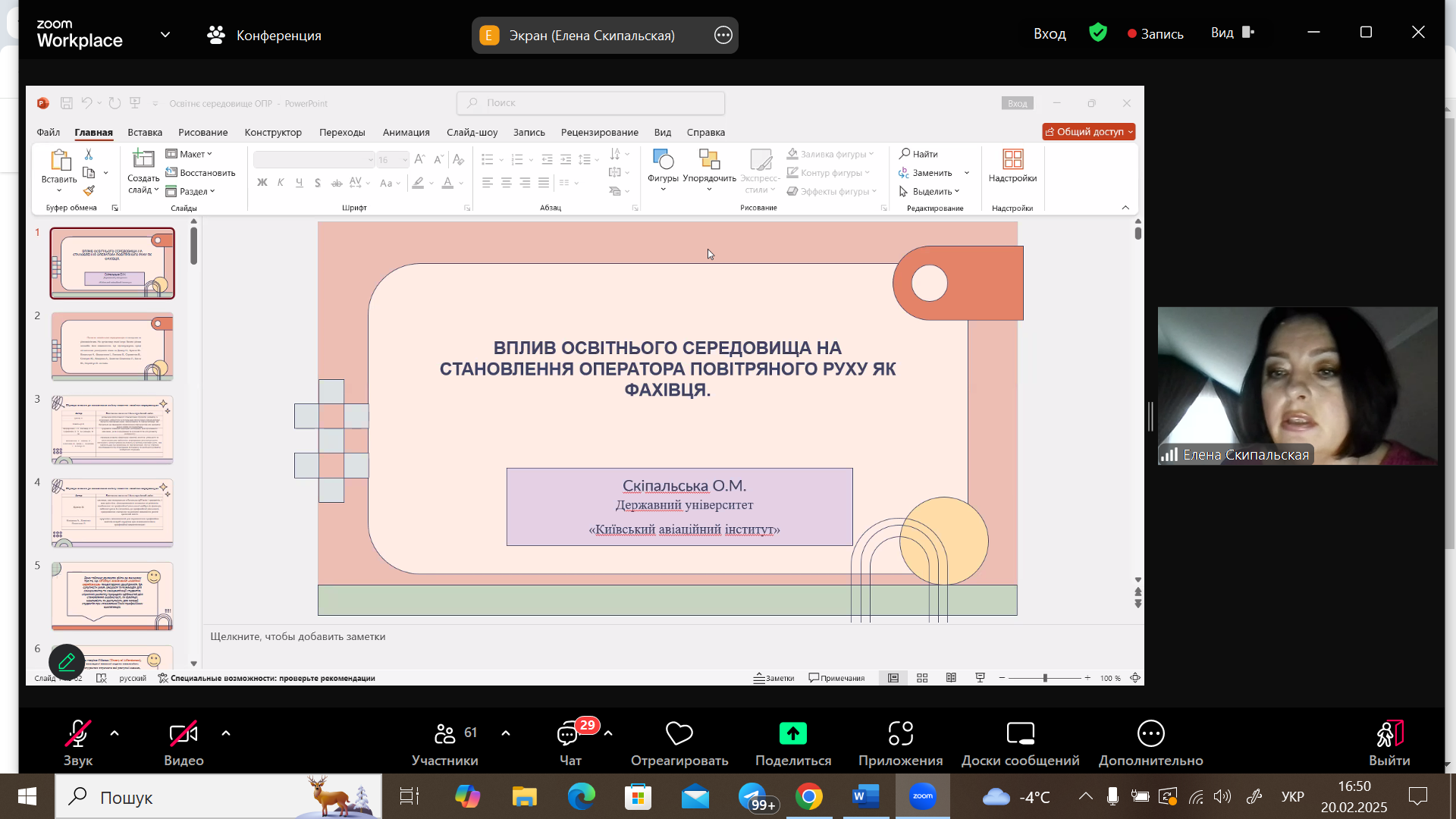The width and height of the screenshot is (1456, 819).
Task: Open the Участники participants panel
Action: point(445,733)
